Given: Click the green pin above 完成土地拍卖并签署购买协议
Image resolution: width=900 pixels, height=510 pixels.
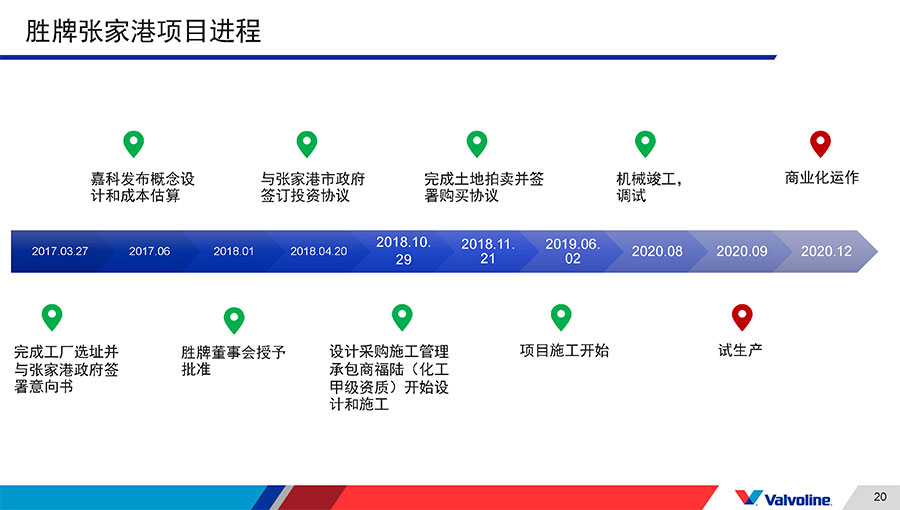Looking at the screenshot, I should [x=477, y=143].
